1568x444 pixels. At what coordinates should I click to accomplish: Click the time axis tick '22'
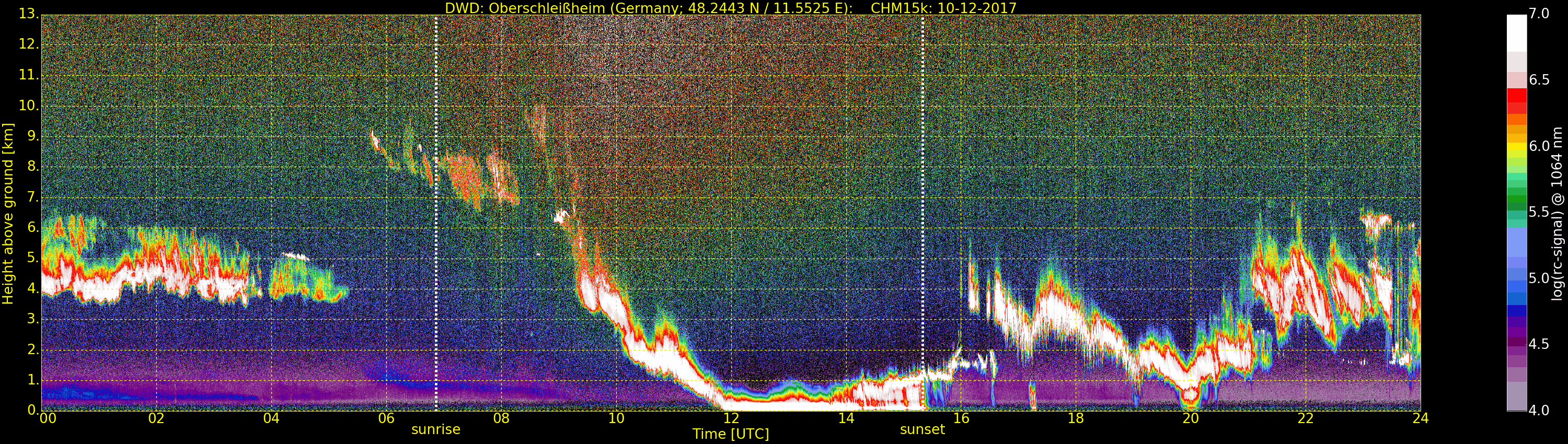[1306, 418]
